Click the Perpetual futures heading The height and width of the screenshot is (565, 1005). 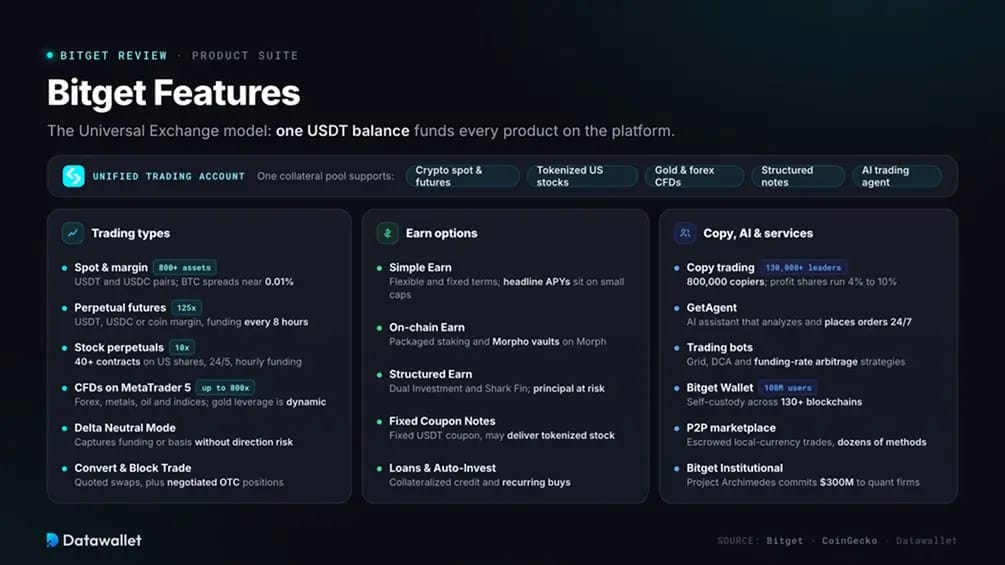[120, 307]
